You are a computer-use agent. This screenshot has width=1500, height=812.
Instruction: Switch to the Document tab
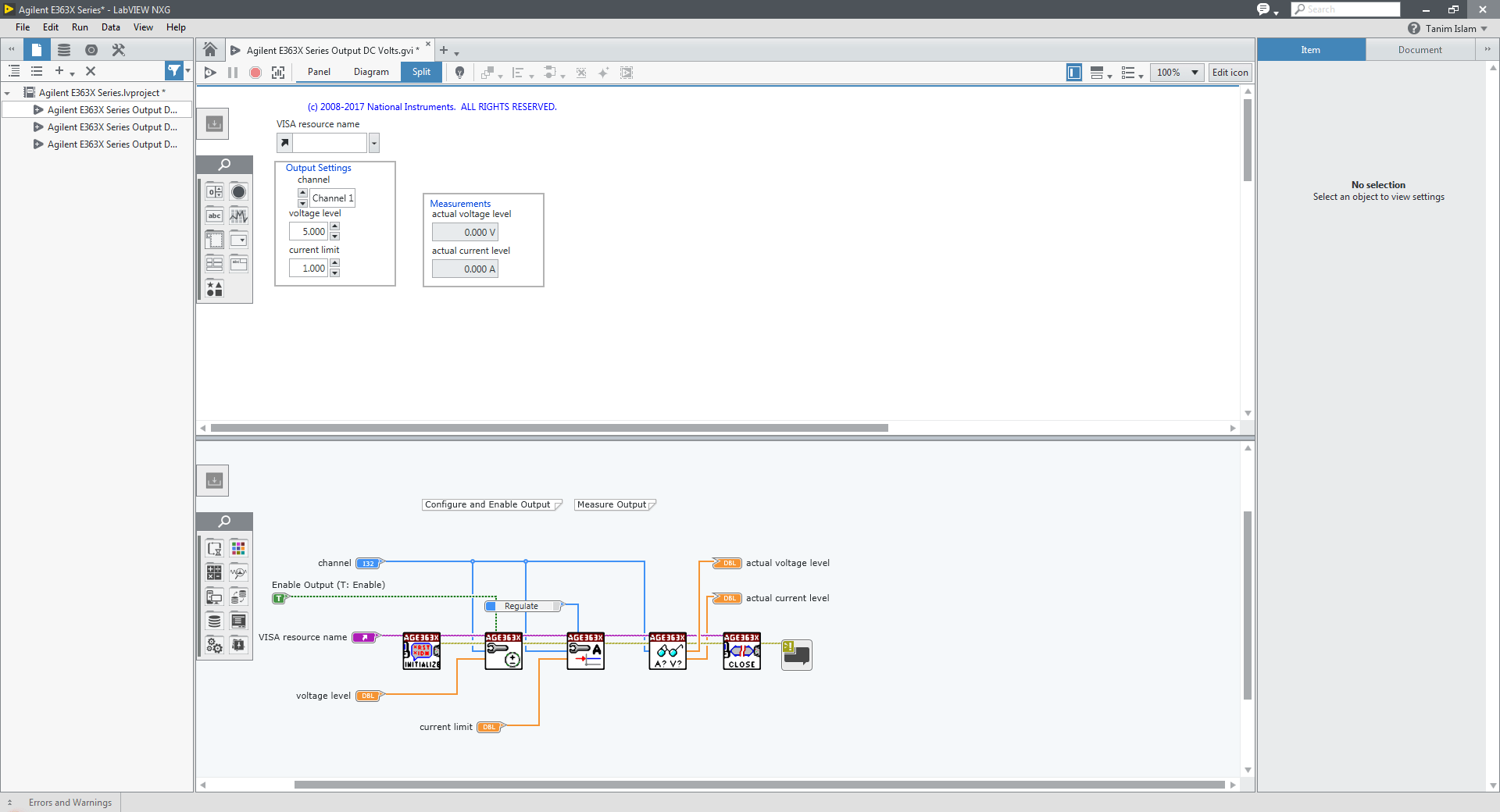[x=1420, y=50]
